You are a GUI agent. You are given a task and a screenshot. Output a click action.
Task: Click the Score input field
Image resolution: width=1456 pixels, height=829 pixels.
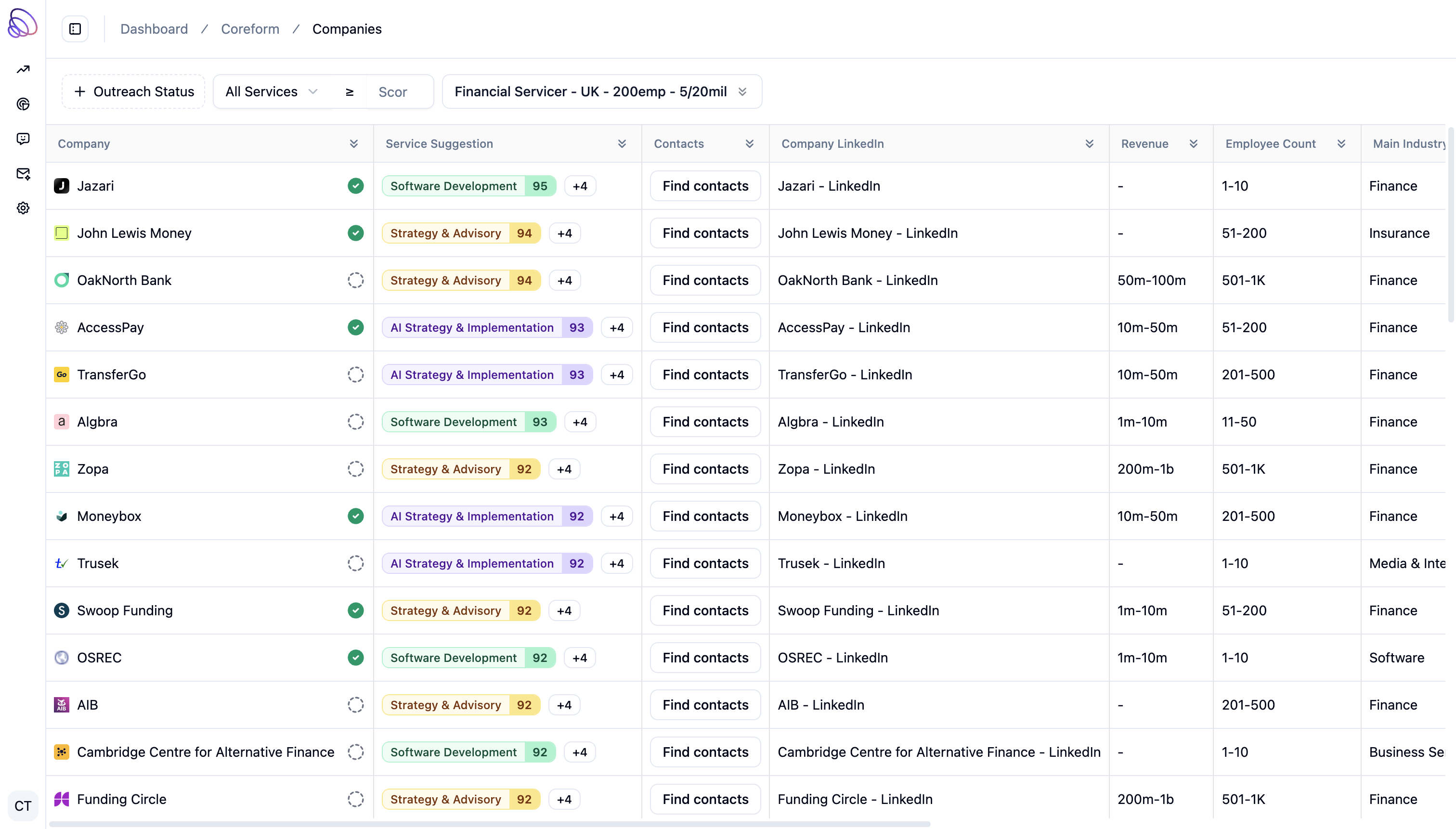point(399,91)
